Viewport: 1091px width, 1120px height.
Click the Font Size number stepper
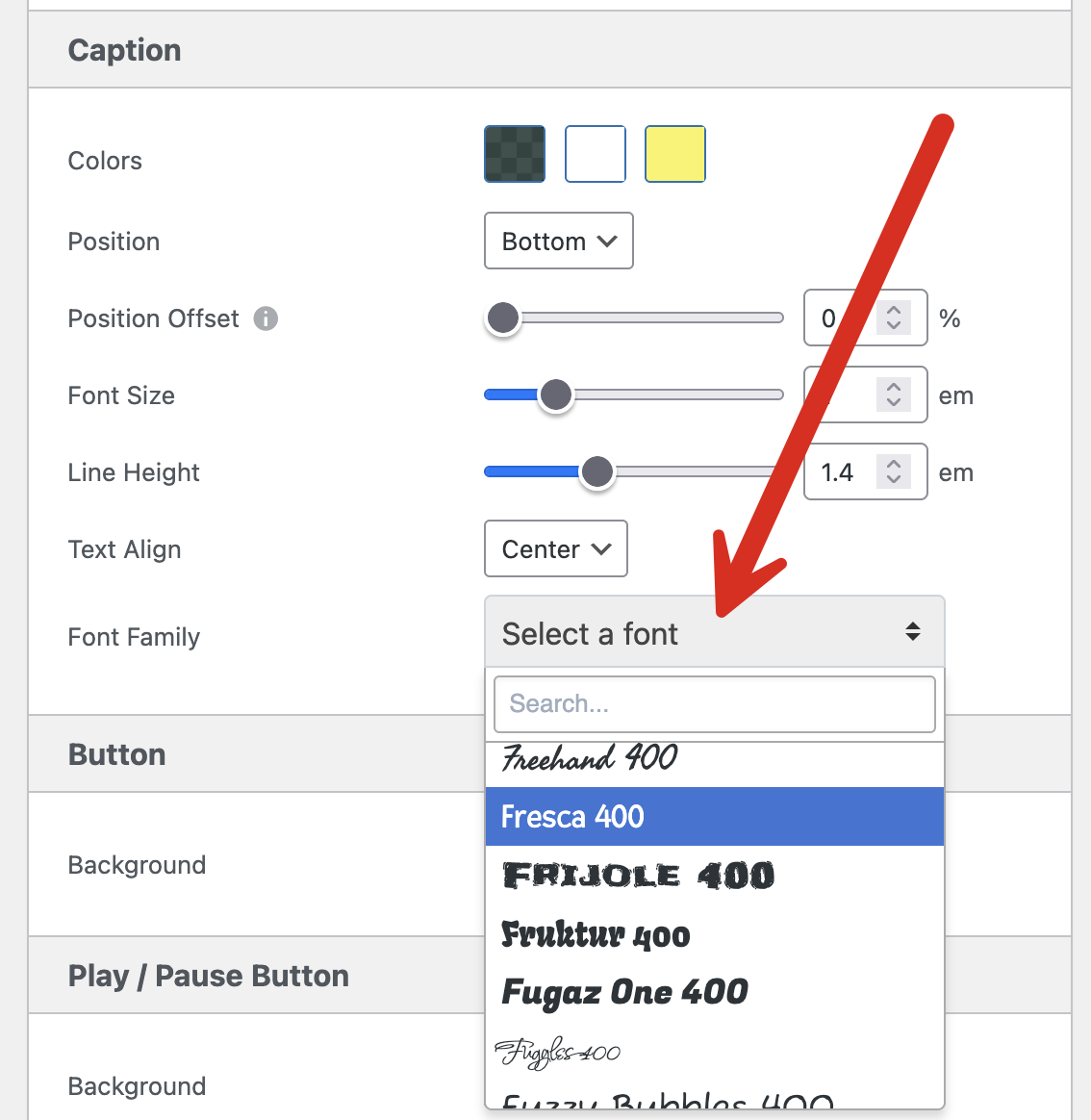[894, 395]
